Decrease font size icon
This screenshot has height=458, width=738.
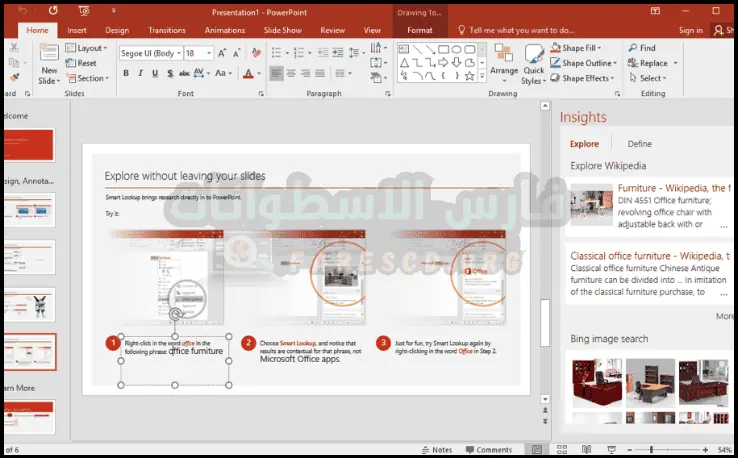coord(237,53)
